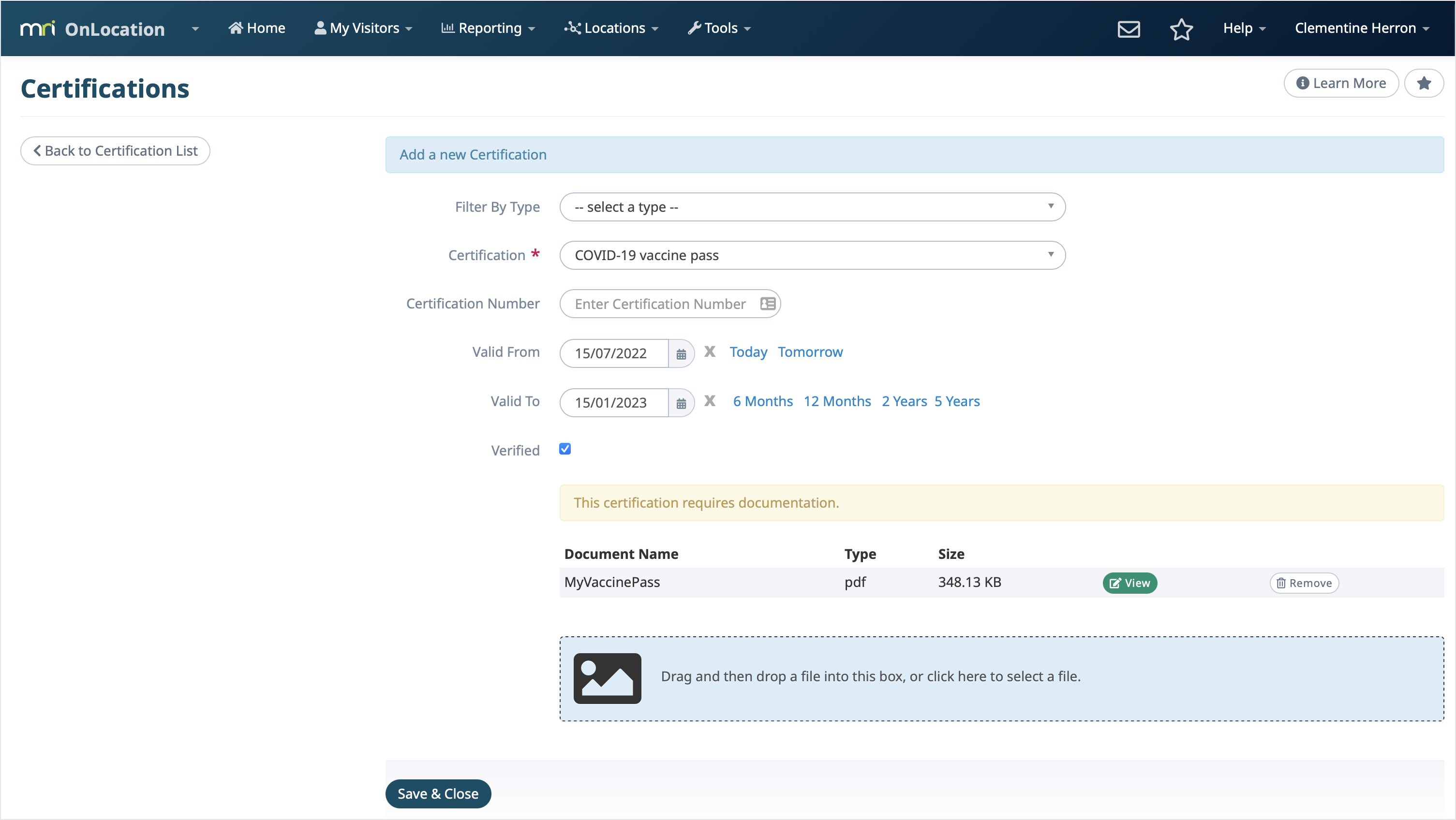This screenshot has height=820, width=1456.
Task: Click the ID card icon in Certification Number
Action: [768, 304]
